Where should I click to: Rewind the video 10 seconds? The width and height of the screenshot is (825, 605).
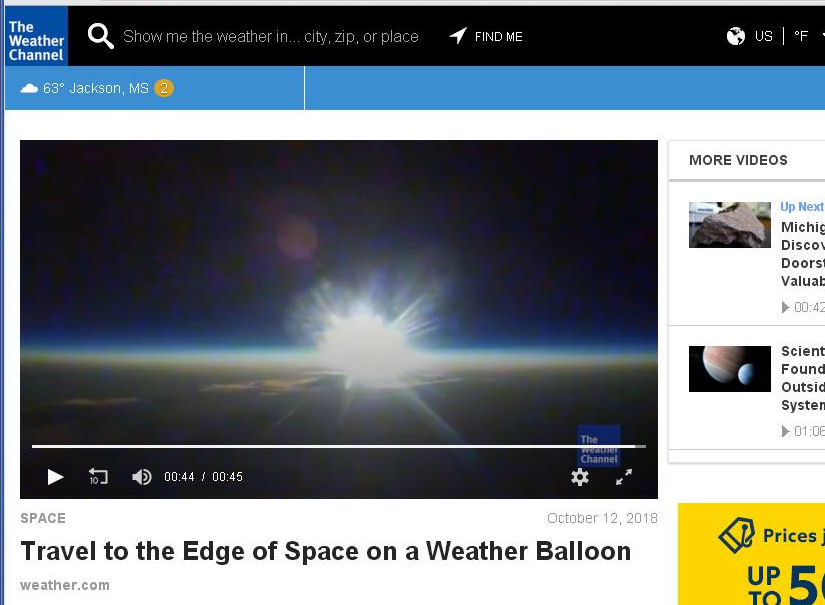98,477
